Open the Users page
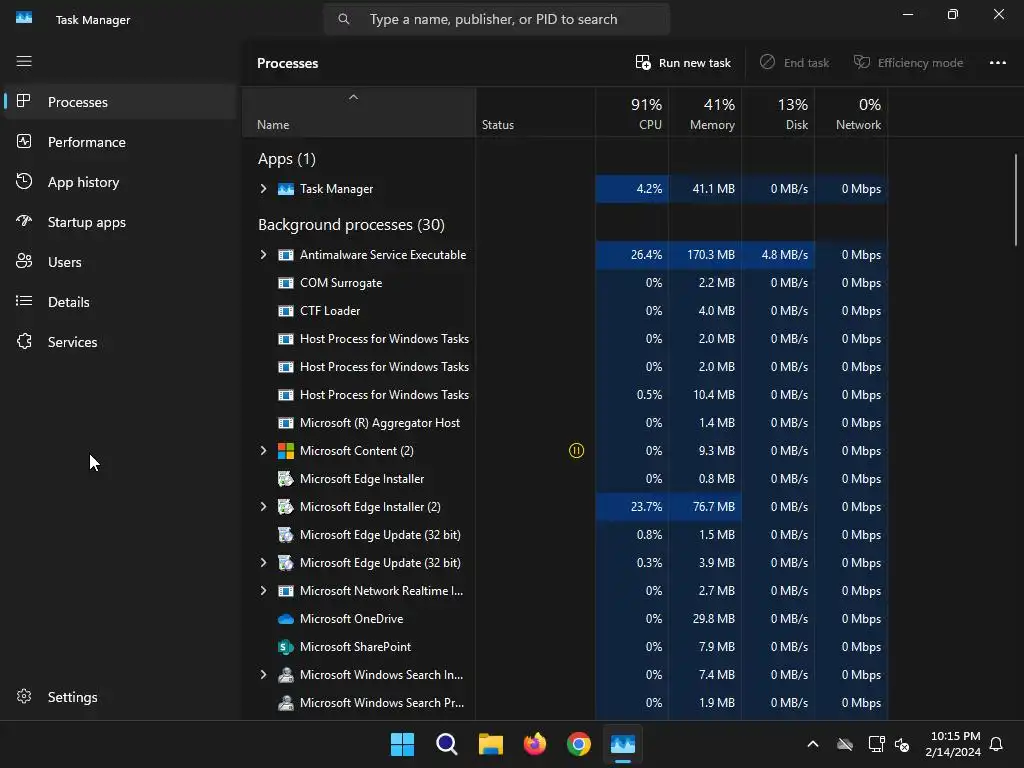This screenshot has width=1024, height=768. pos(120,262)
